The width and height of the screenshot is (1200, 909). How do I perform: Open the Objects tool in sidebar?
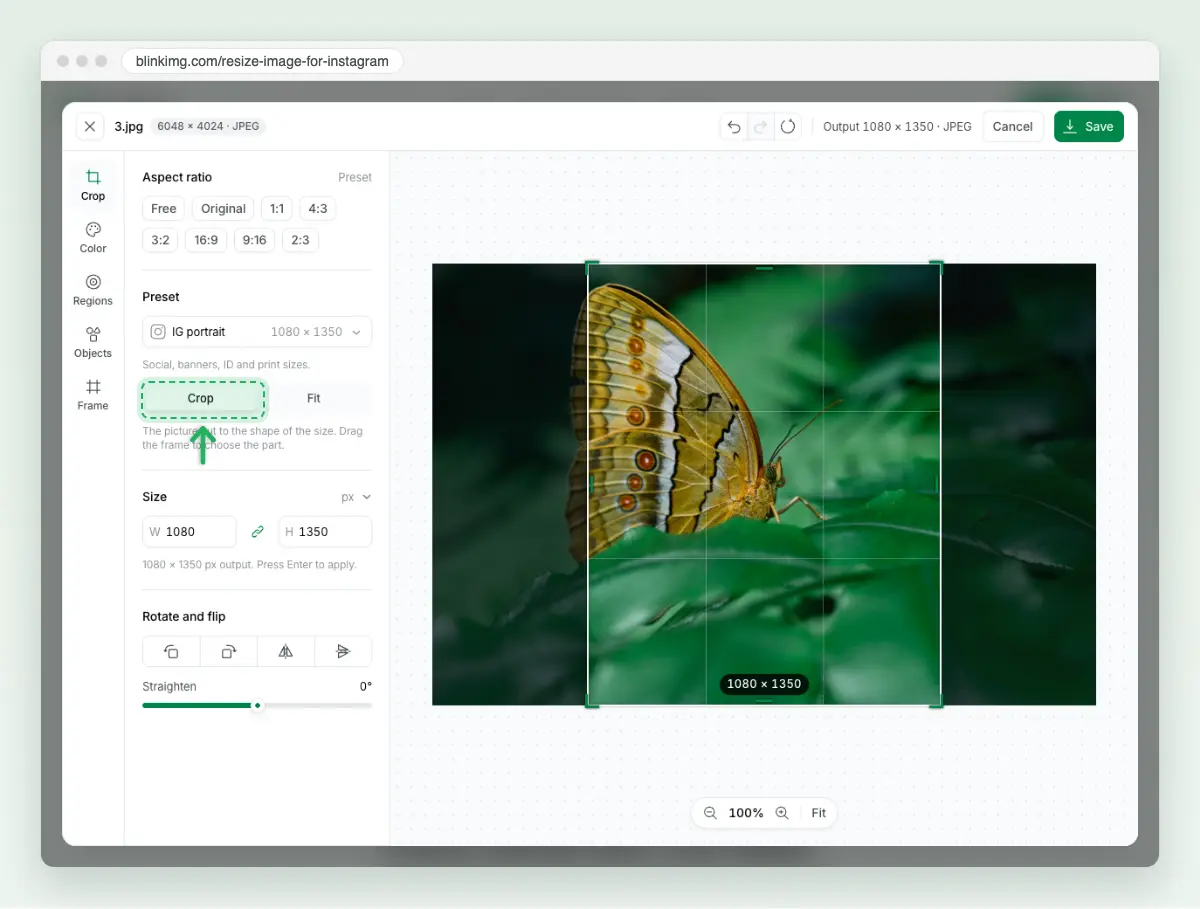tap(93, 342)
